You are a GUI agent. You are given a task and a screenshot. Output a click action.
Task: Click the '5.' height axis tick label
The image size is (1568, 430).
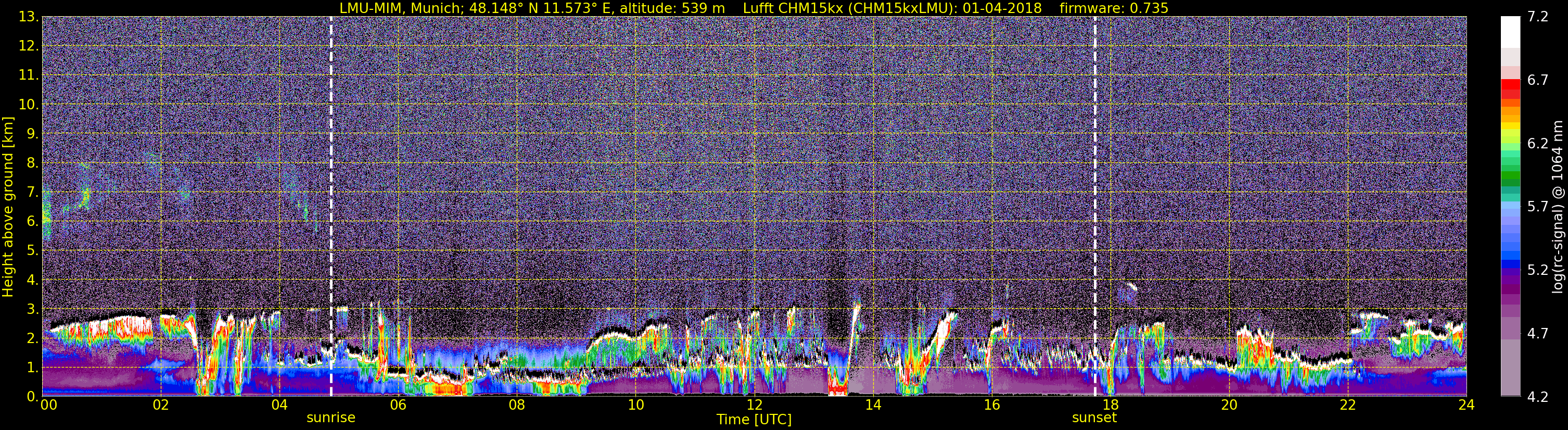32,250
